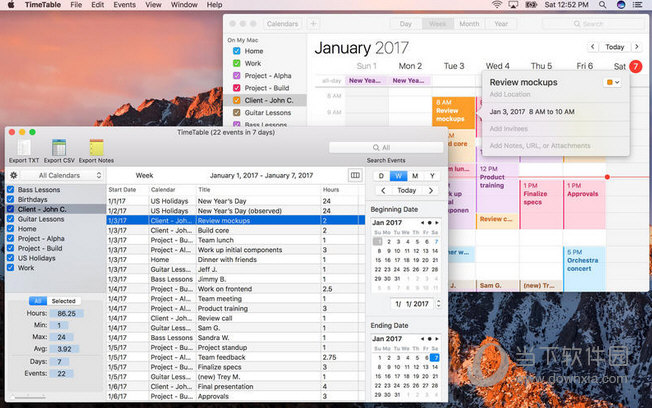Open Spotlight search in menu bar

pos(602,5)
